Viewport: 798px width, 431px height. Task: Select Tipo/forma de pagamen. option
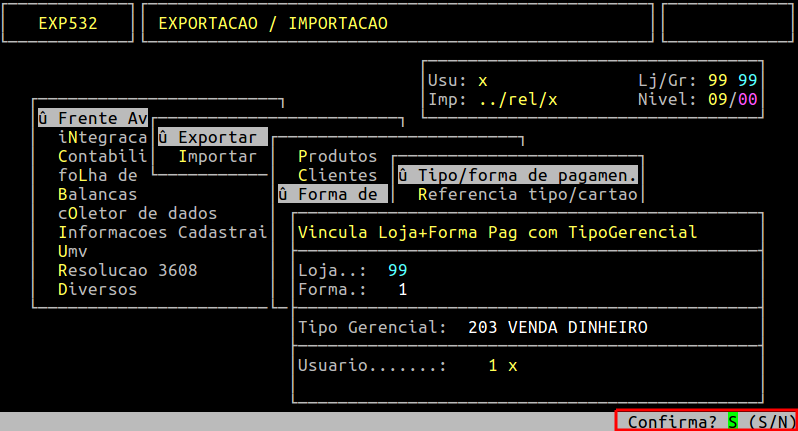coord(517,175)
